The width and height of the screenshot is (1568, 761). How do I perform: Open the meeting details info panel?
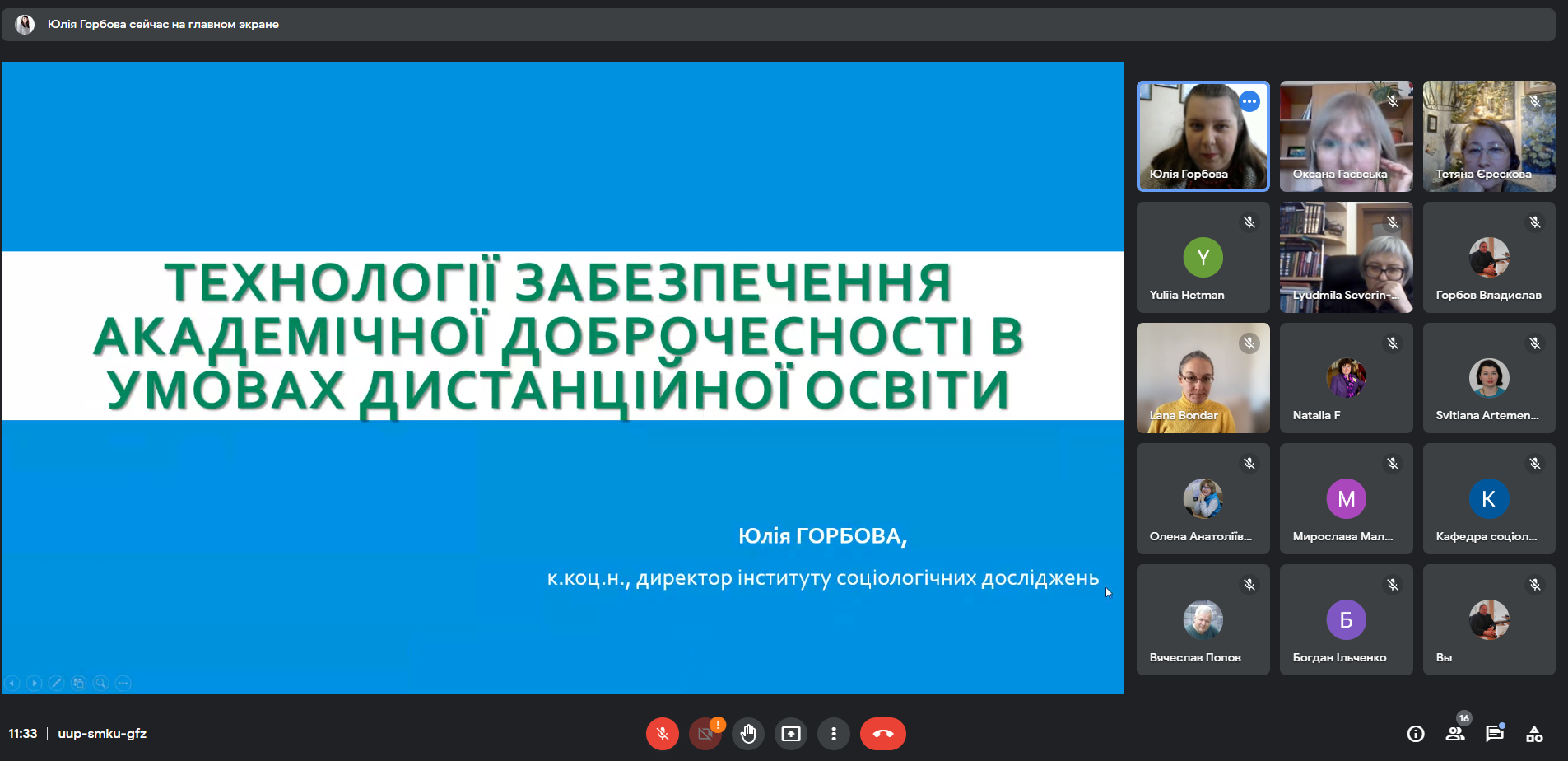coord(1415,734)
